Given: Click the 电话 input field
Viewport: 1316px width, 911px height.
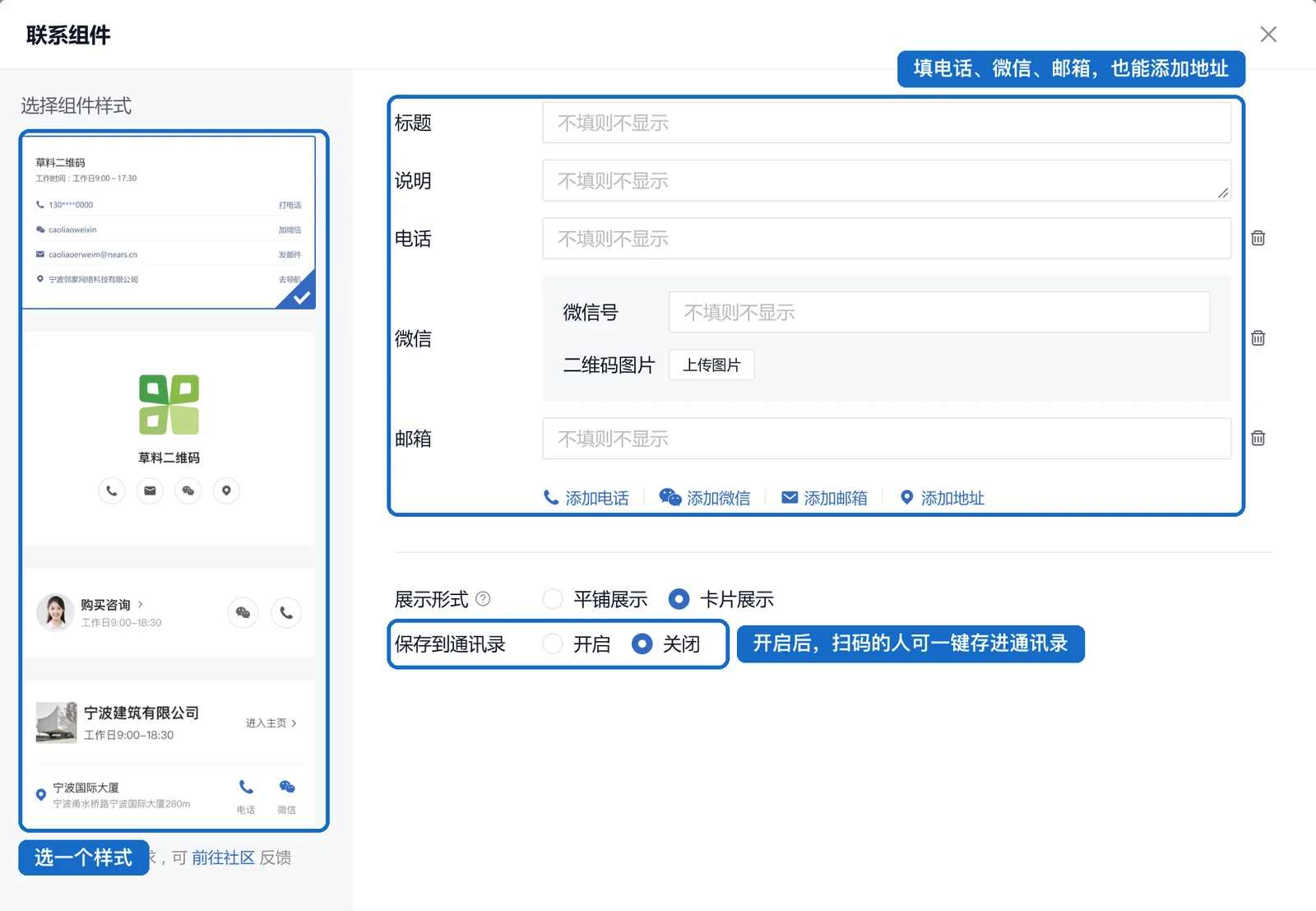Looking at the screenshot, I should [887, 238].
